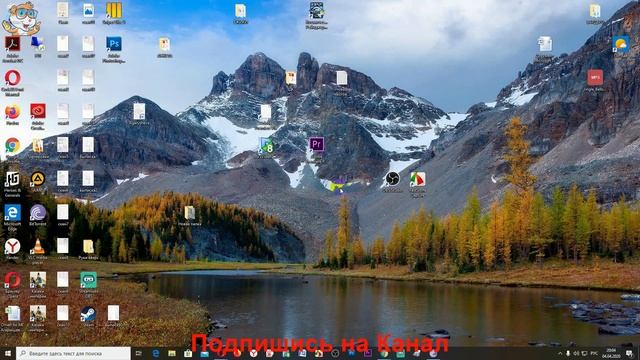Open the OBS Studio desktop shortcut

[392, 178]
